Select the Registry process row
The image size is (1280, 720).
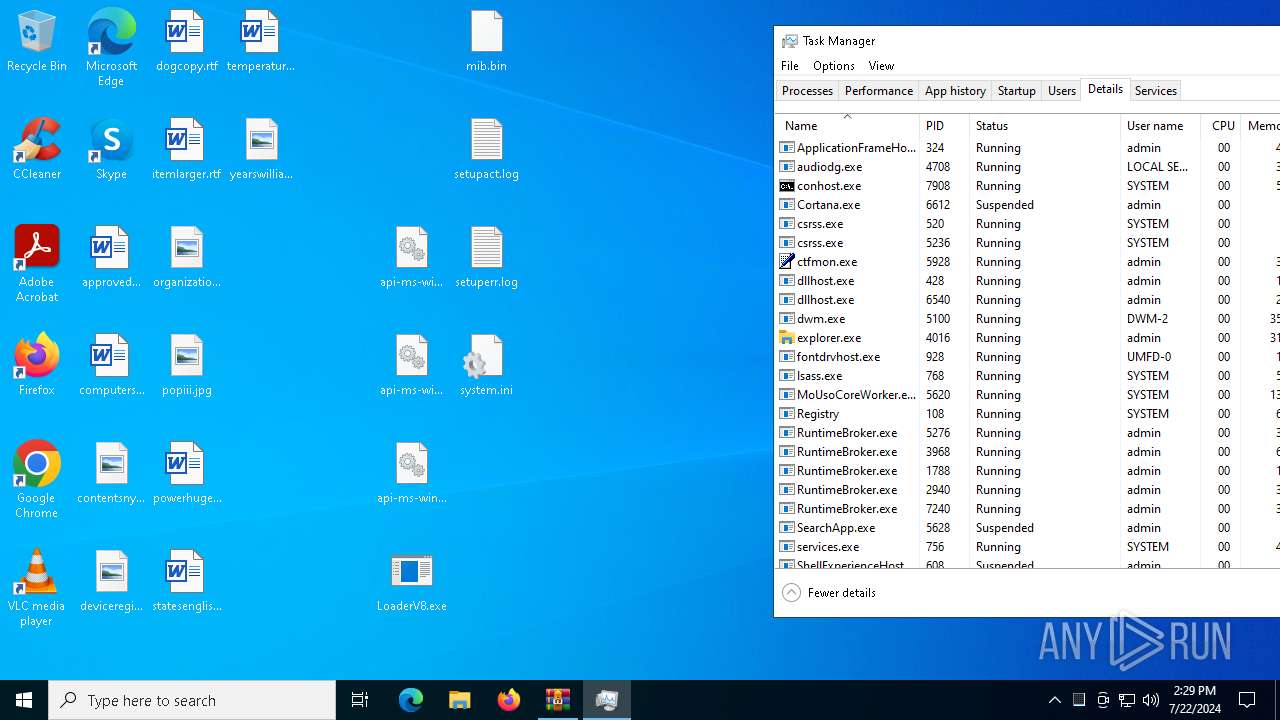1027,414
